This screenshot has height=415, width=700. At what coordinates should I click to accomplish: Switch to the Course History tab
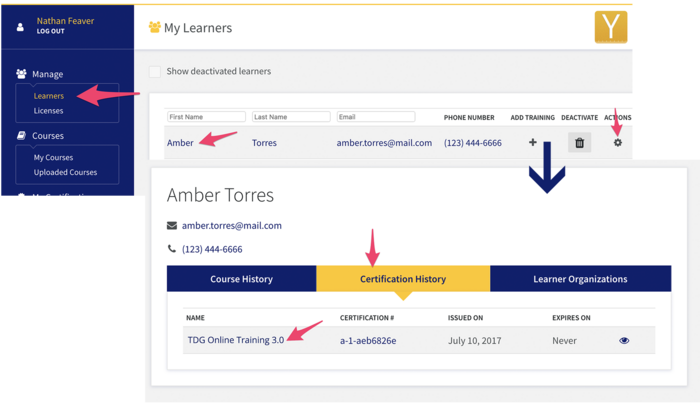[x=242, y=279]
